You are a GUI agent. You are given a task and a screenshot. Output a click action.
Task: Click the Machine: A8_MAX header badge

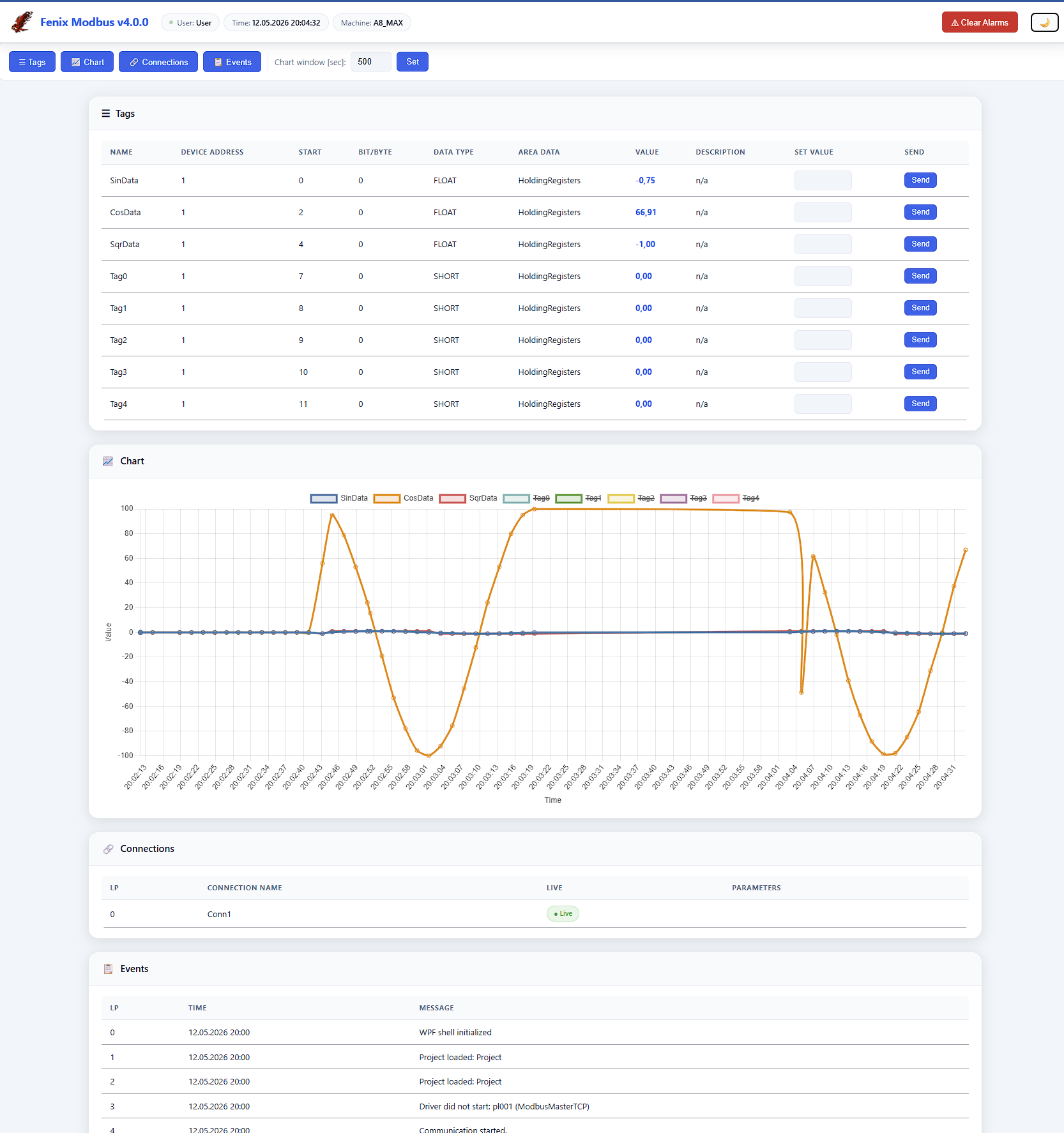[x=372, y=22]
